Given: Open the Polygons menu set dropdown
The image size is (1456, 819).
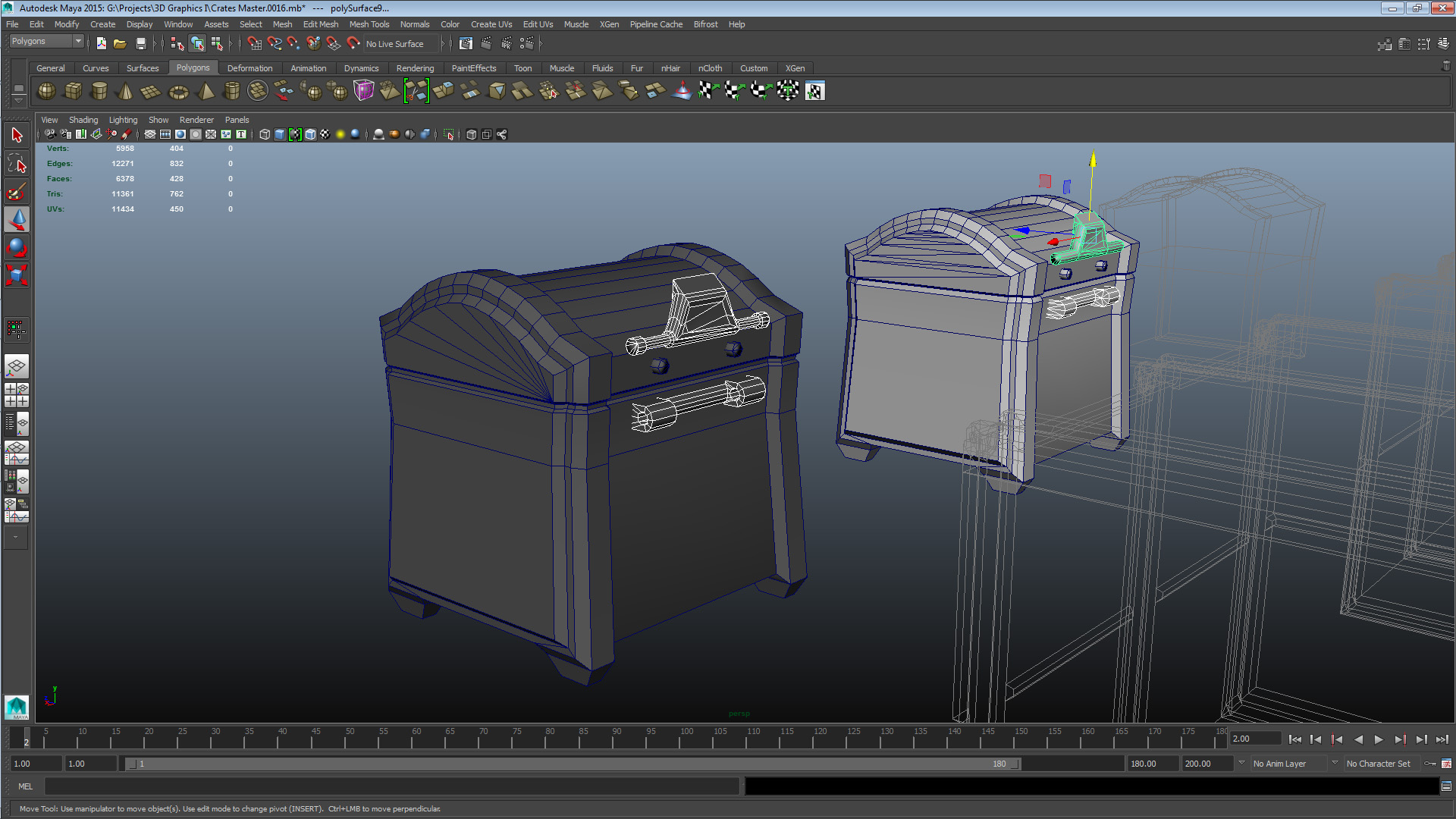Looking at the screenshot, I should pyautogui.click(x=45, y=41).
